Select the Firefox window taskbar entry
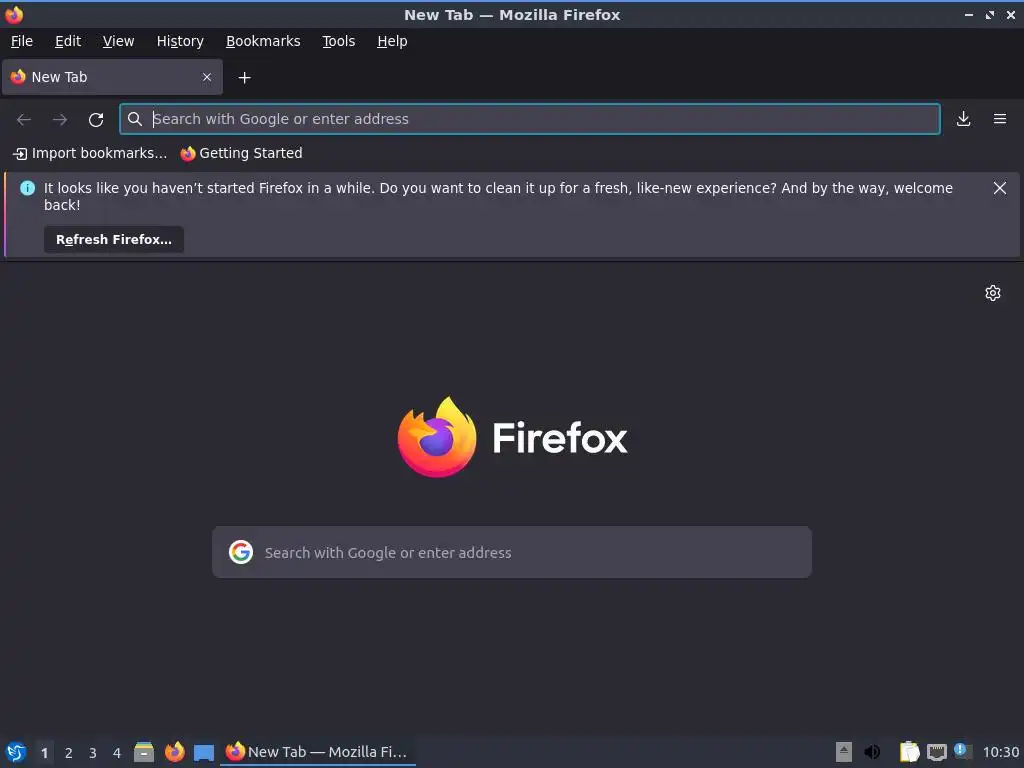1024x768 pixels. point(317,752)
